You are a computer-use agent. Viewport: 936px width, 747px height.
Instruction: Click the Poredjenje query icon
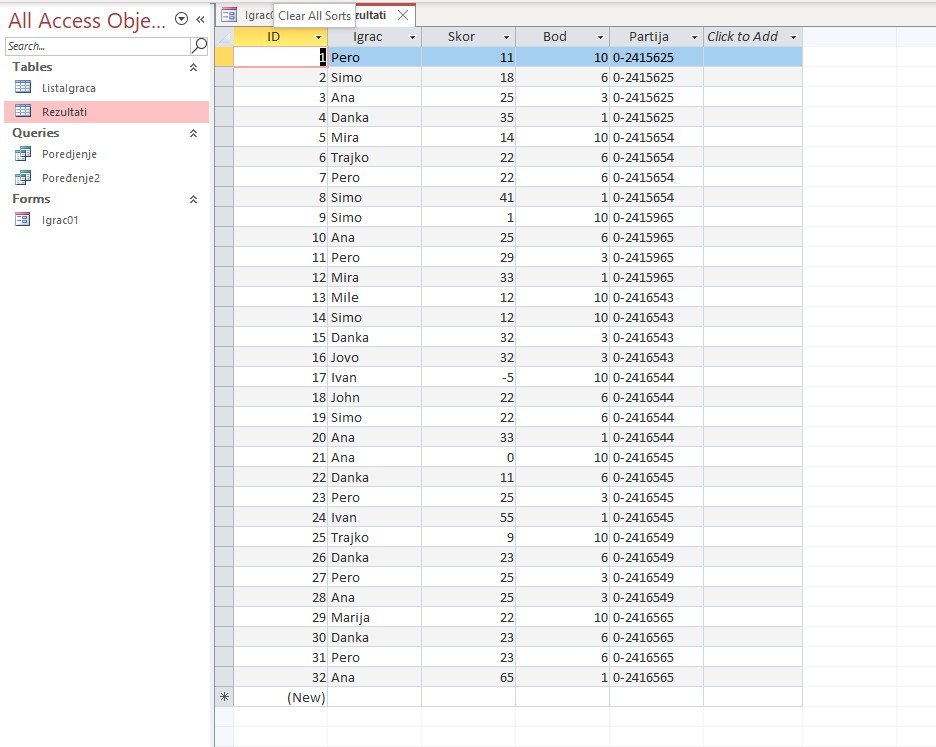coord(23,153)
